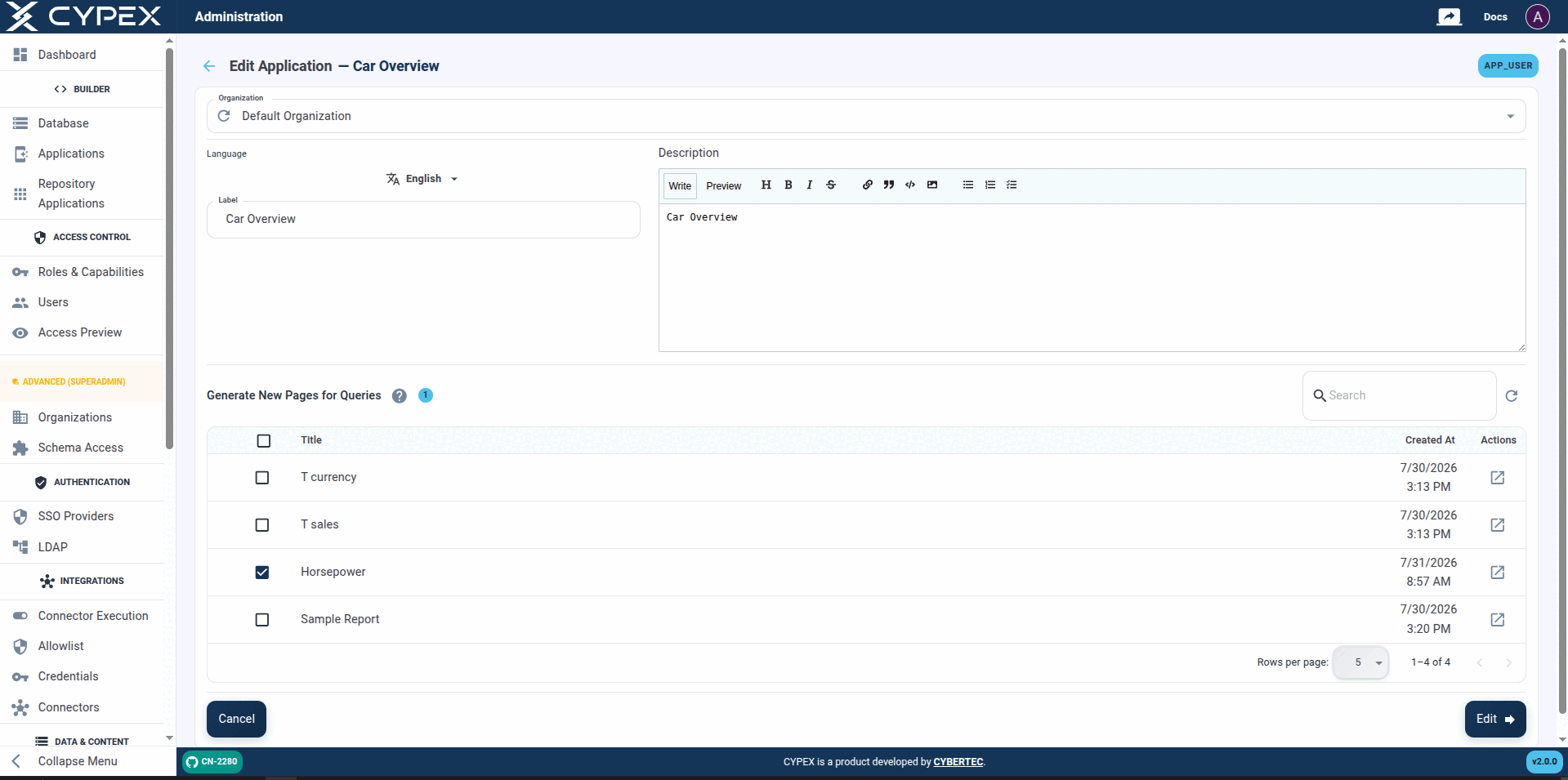
Task: Go to Users page
Action: point(82,302)
